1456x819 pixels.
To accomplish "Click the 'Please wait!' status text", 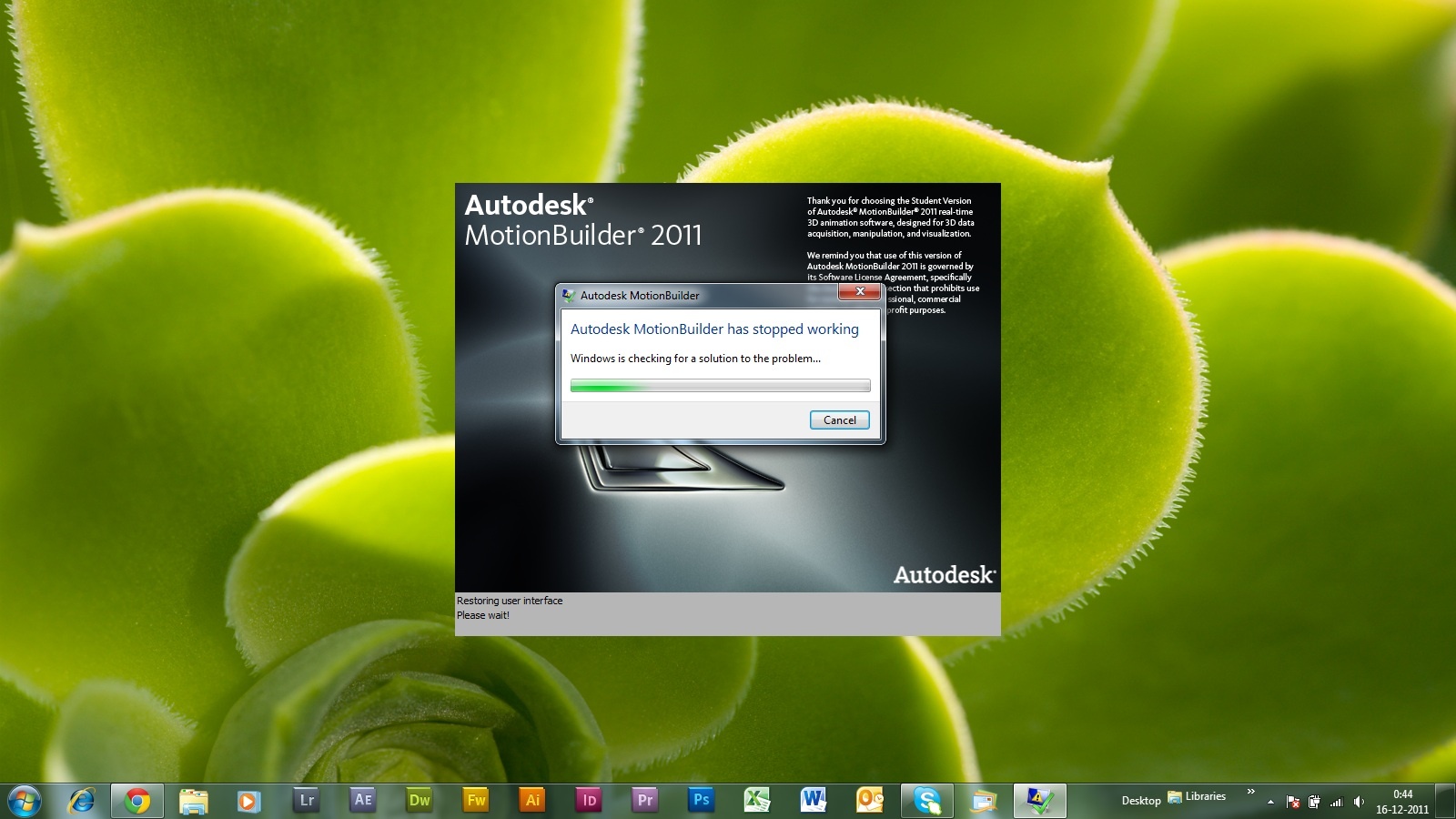I will point(483,615).
